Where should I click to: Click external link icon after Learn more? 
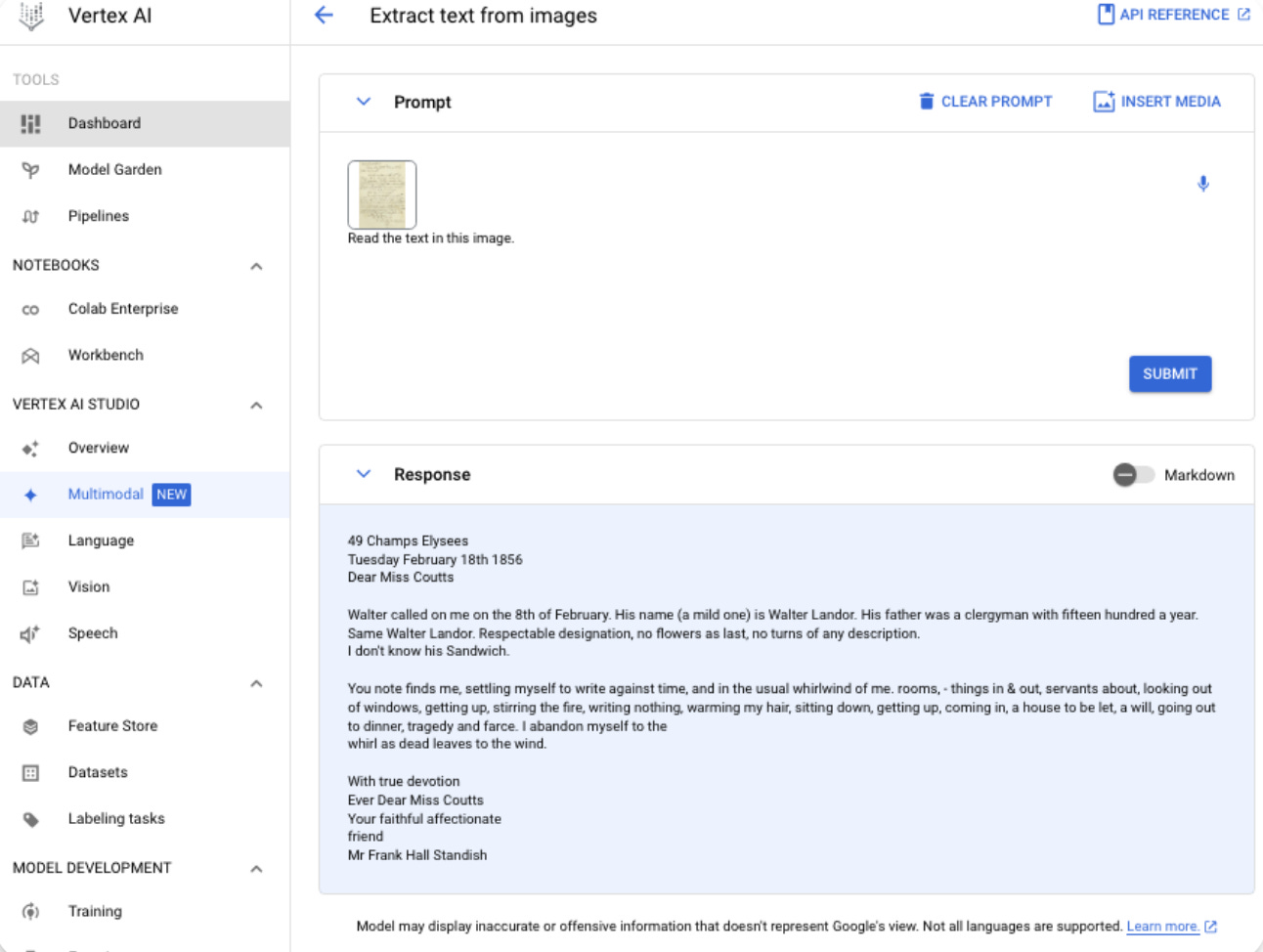[1211, 927]
